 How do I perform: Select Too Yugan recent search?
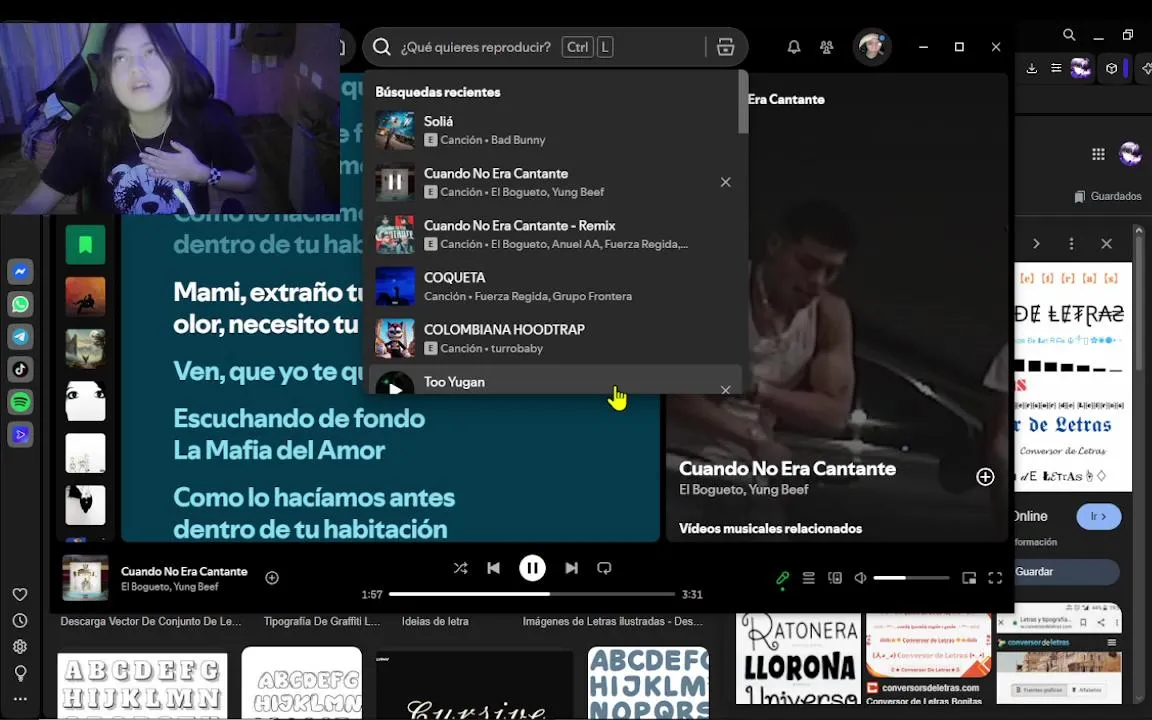[556, 381]
